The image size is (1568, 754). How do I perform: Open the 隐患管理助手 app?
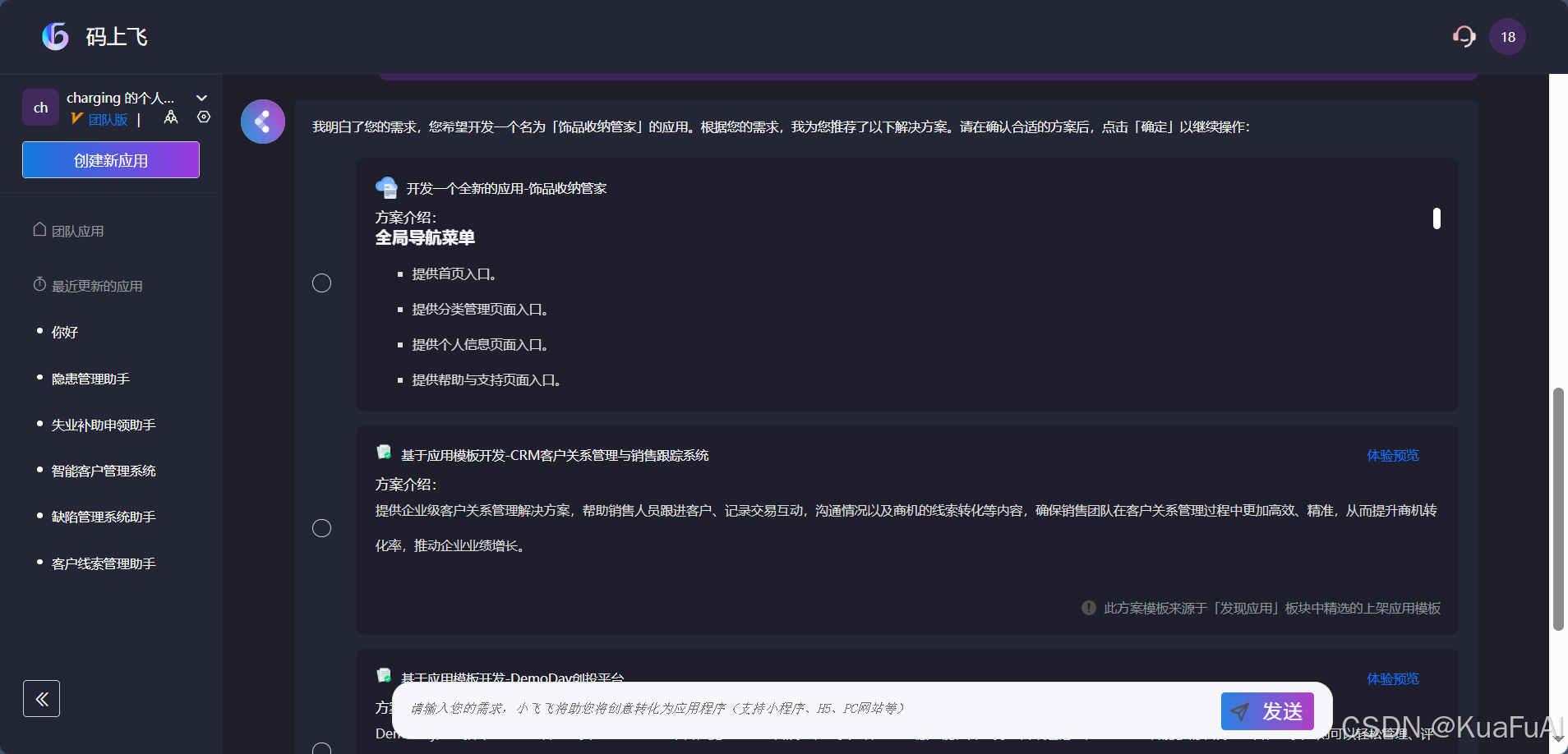point(90,379)
